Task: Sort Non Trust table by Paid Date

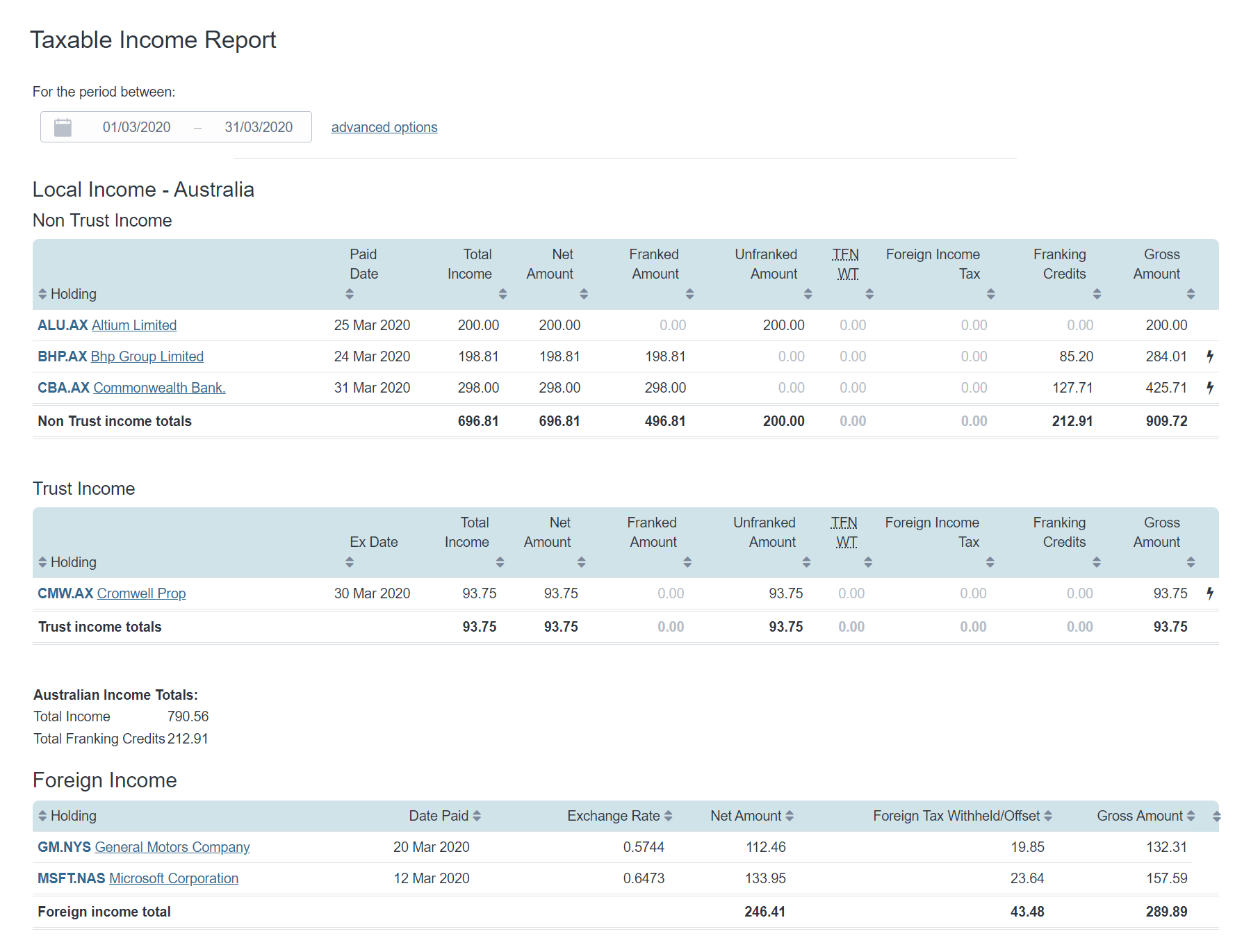Action: 350,294
